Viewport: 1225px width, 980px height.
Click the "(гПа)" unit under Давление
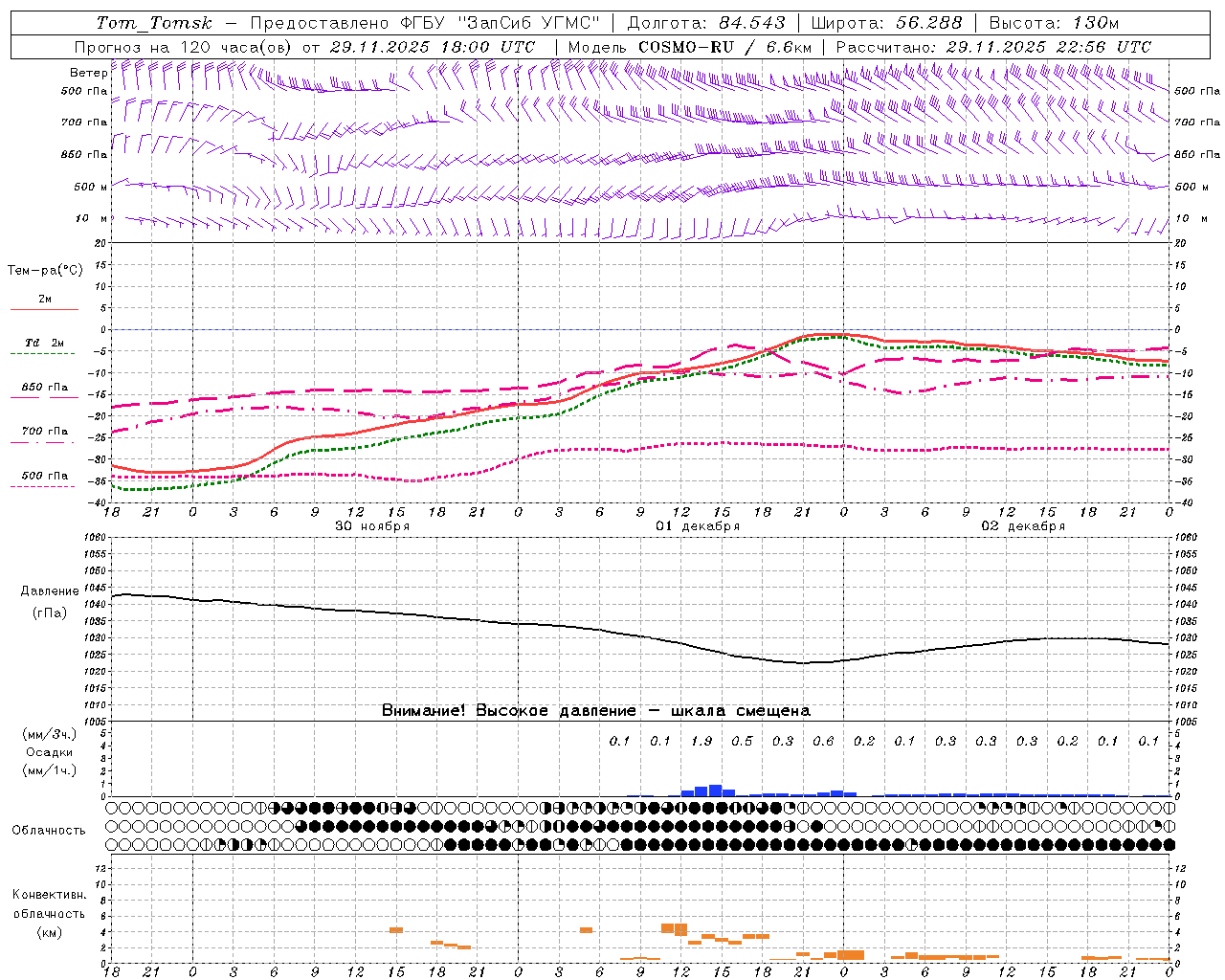tap(49, 613)
